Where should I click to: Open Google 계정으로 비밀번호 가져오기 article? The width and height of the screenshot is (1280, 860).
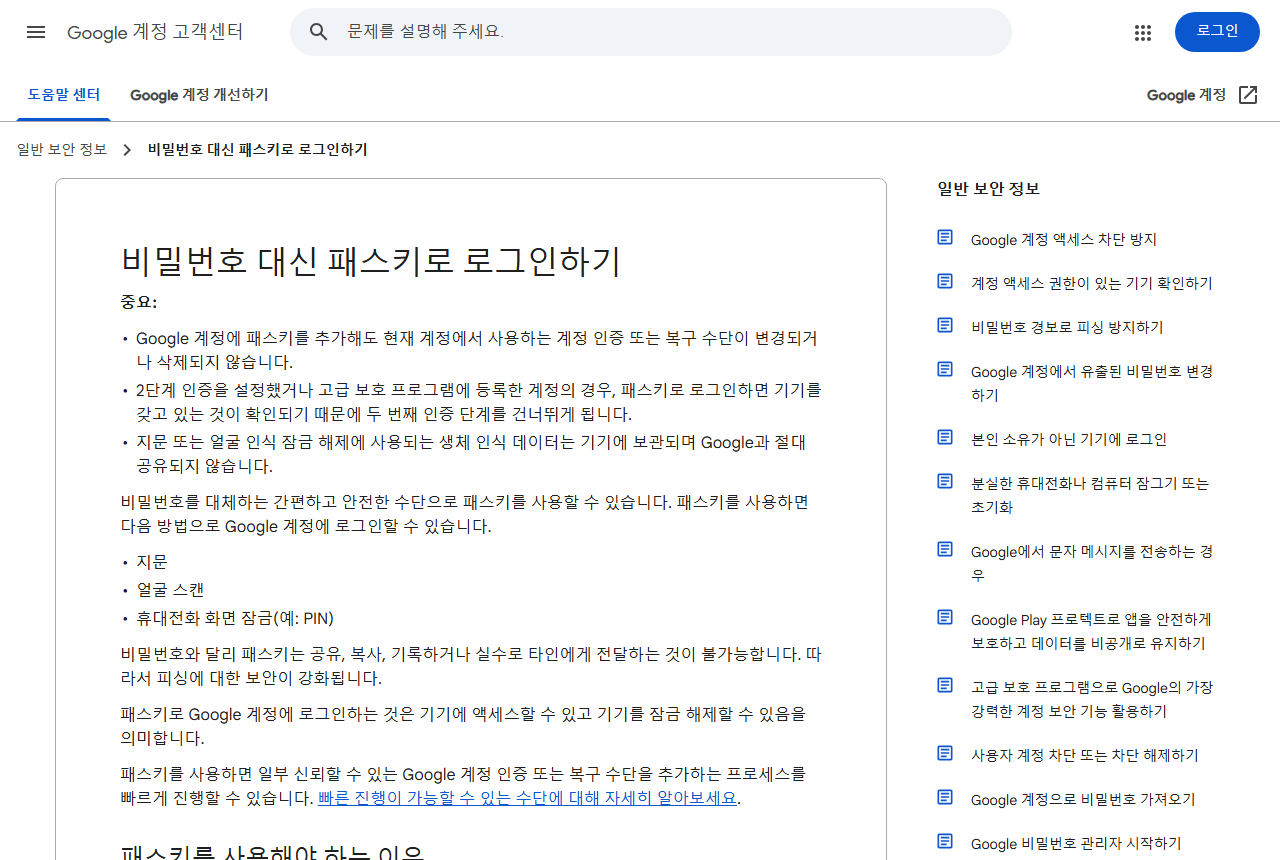[x=1083, y=800]
